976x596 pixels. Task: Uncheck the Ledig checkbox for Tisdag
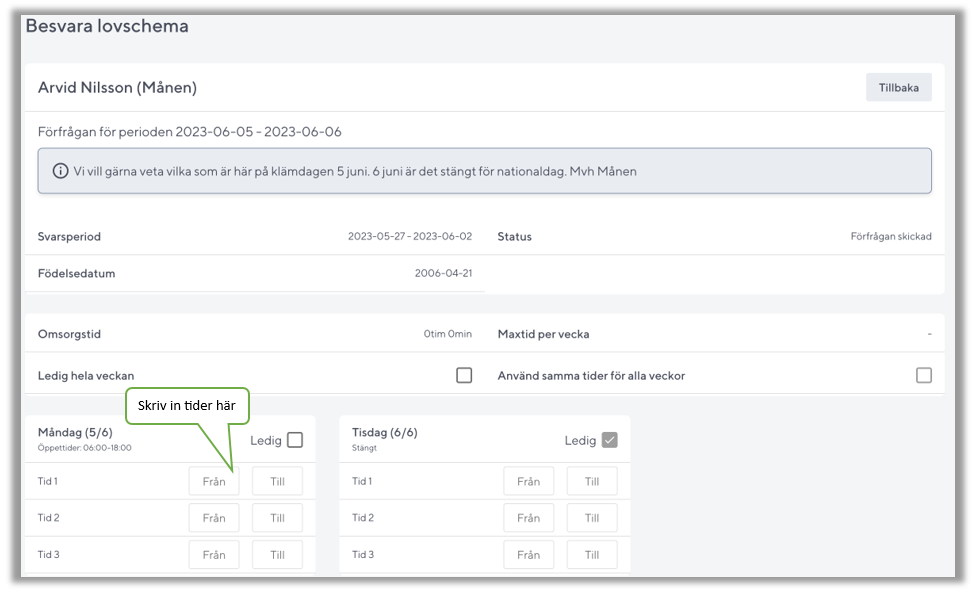pos(609,440)
